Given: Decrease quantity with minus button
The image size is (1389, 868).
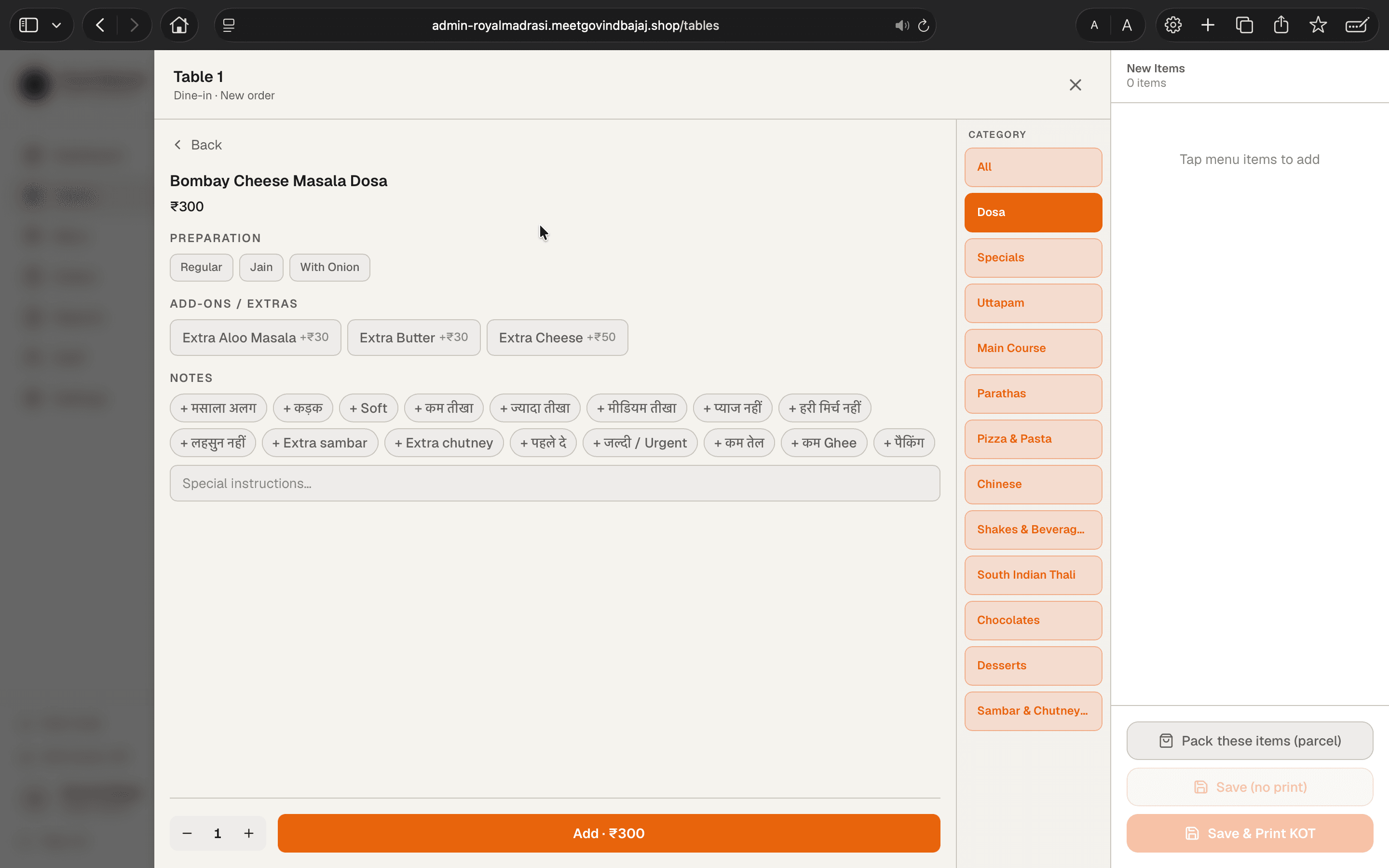Looking at the screenshot, I should point(187,833).
